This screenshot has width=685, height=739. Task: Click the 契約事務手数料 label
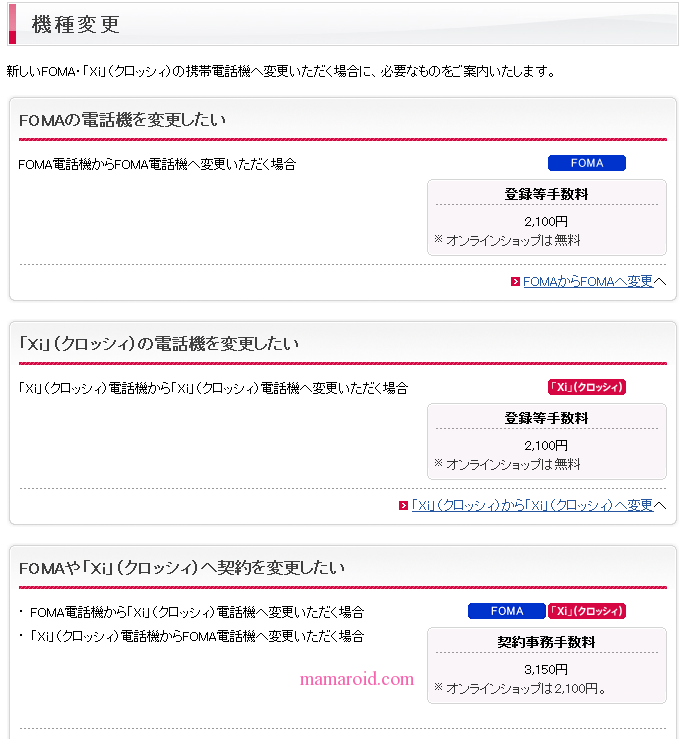pos(546,642)
